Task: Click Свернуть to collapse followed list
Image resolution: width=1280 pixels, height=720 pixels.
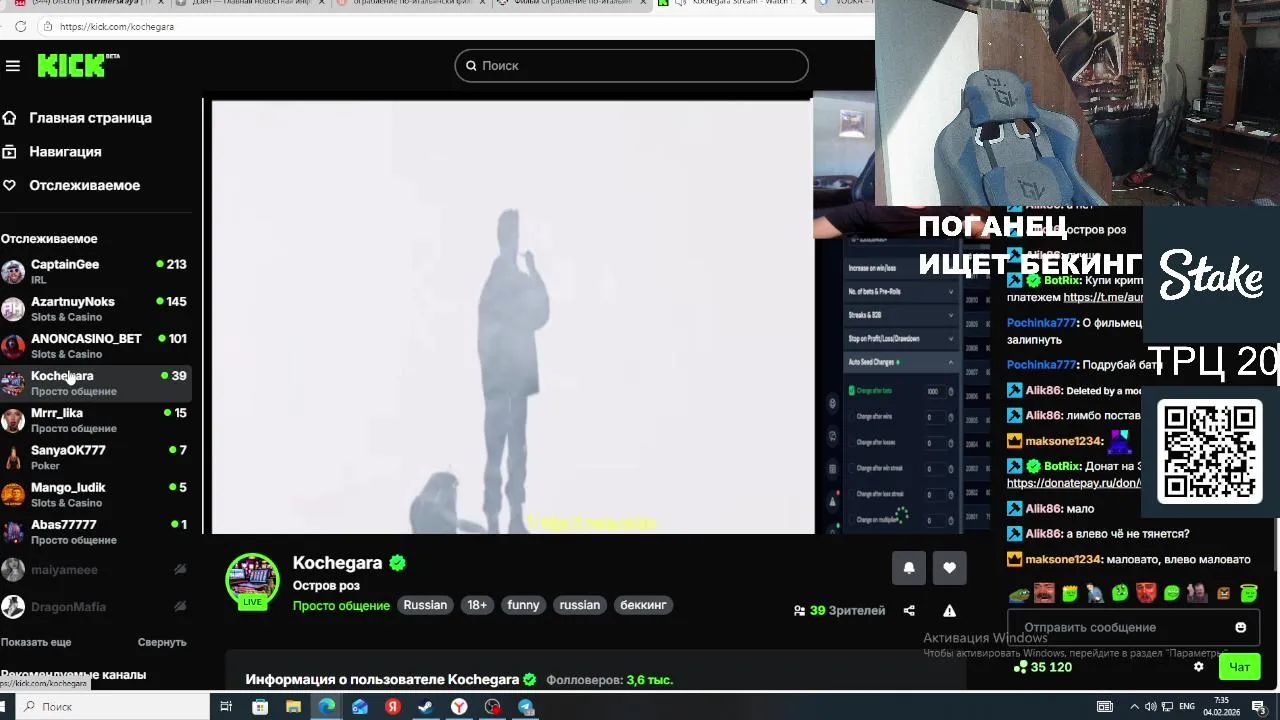Action: pyautogui.click(x=162, y=642)
